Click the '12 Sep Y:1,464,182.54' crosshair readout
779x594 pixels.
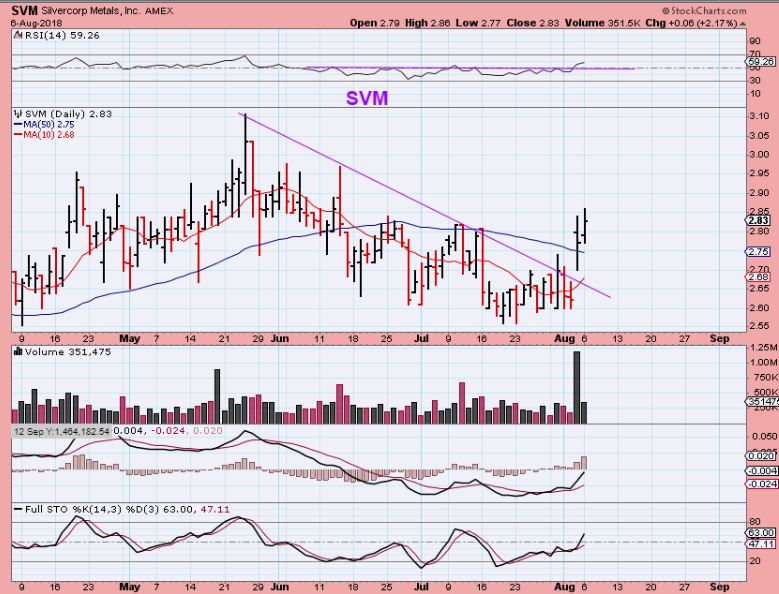(x=62, y=431)
